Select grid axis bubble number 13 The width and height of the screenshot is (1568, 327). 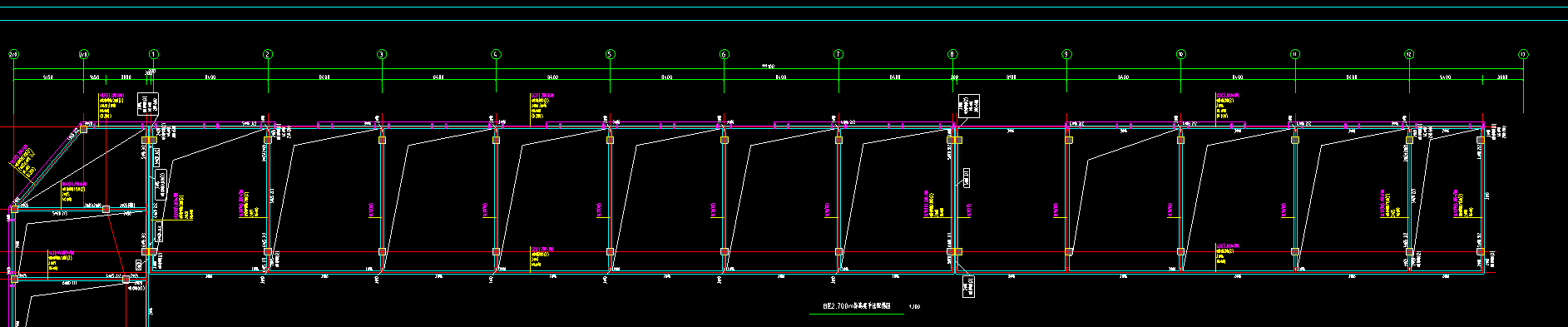pyautogui.click(x=1523, y=54)
